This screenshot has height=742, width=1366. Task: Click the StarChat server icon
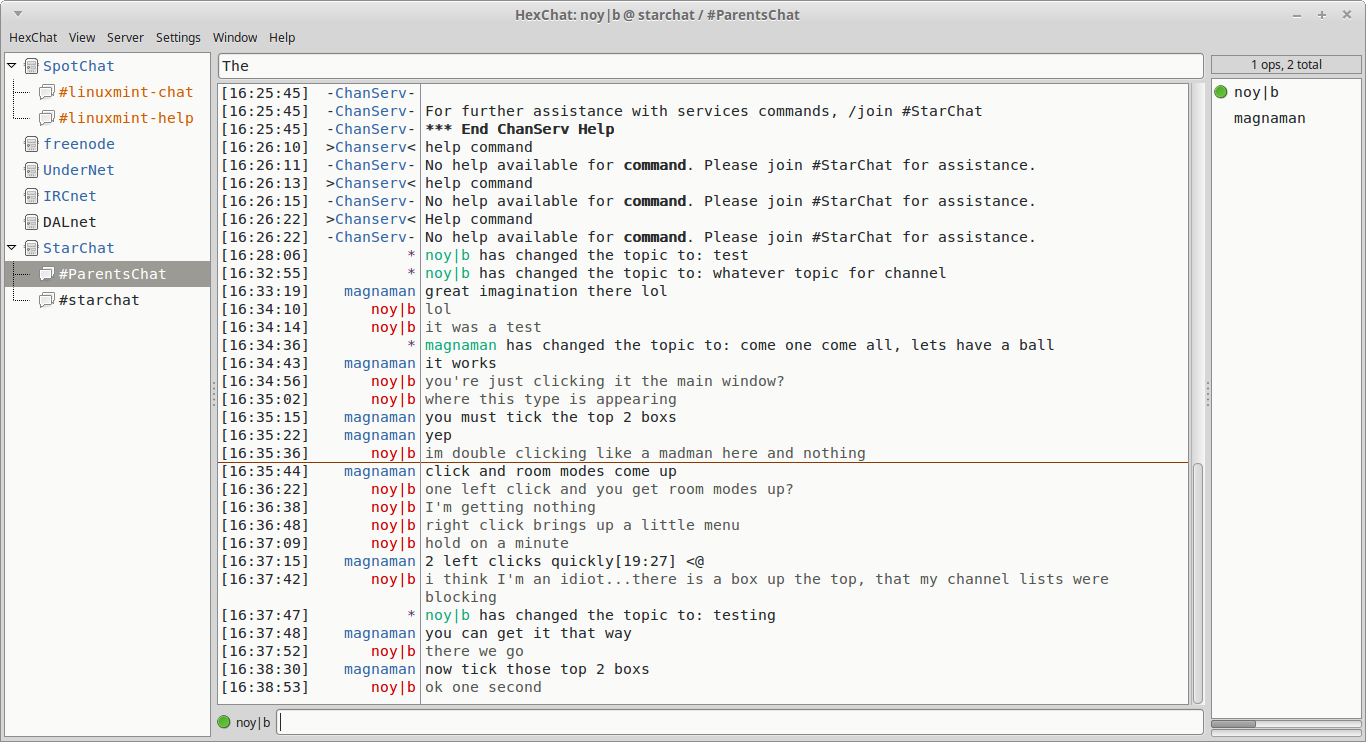coord(31,248)
